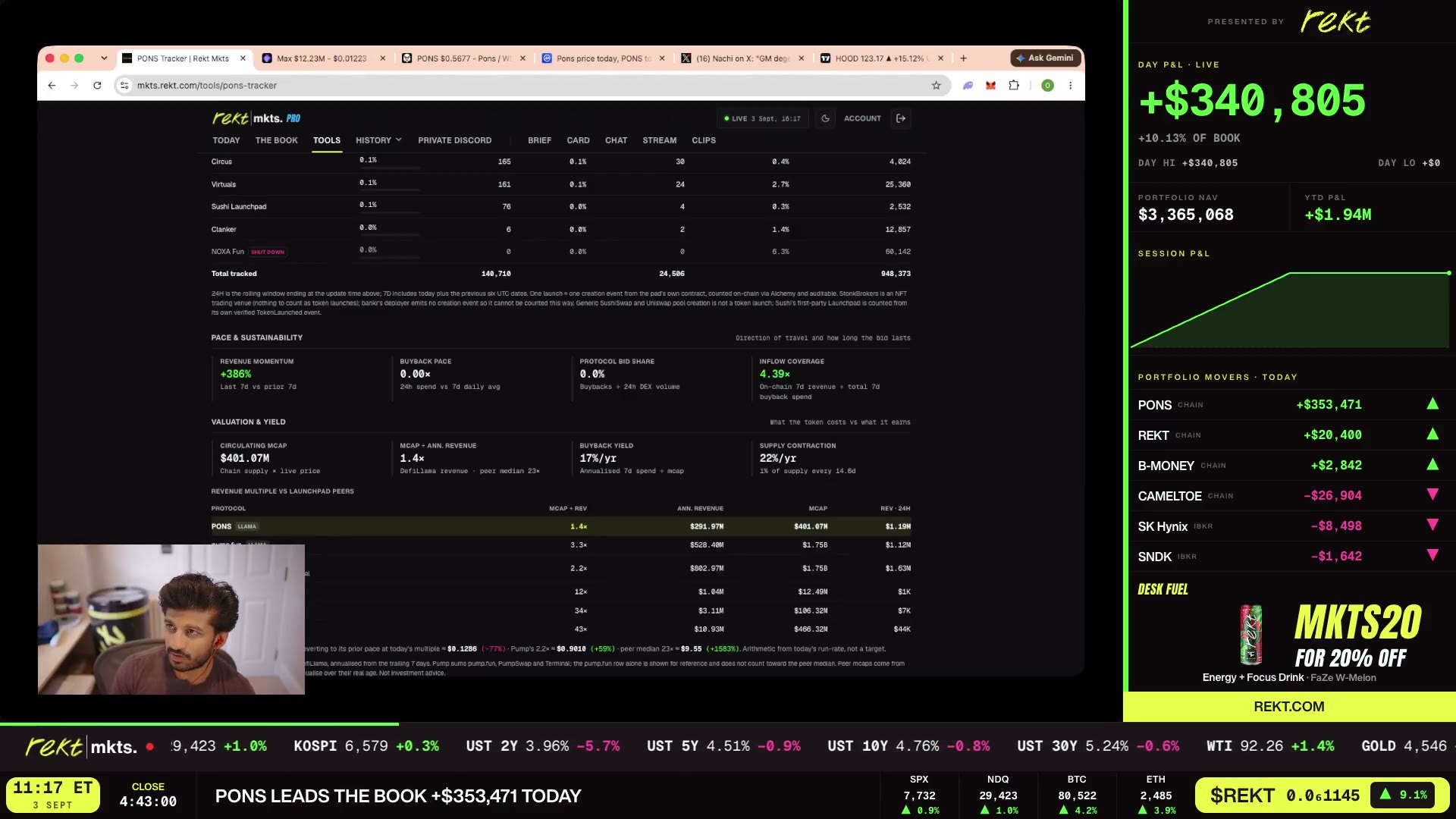Open a new browser tab

point(963,58)
